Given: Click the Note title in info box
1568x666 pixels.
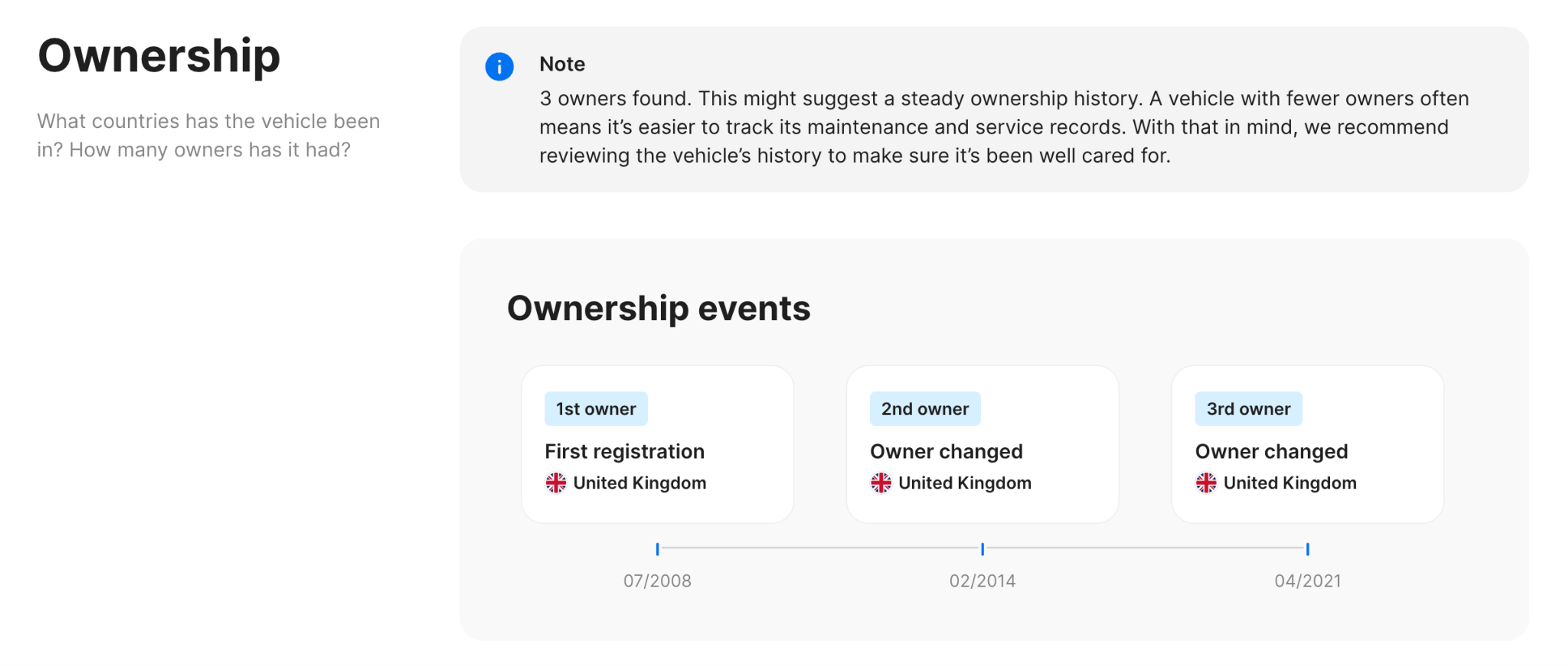Looking at the screenshot, I should point(562,64).
